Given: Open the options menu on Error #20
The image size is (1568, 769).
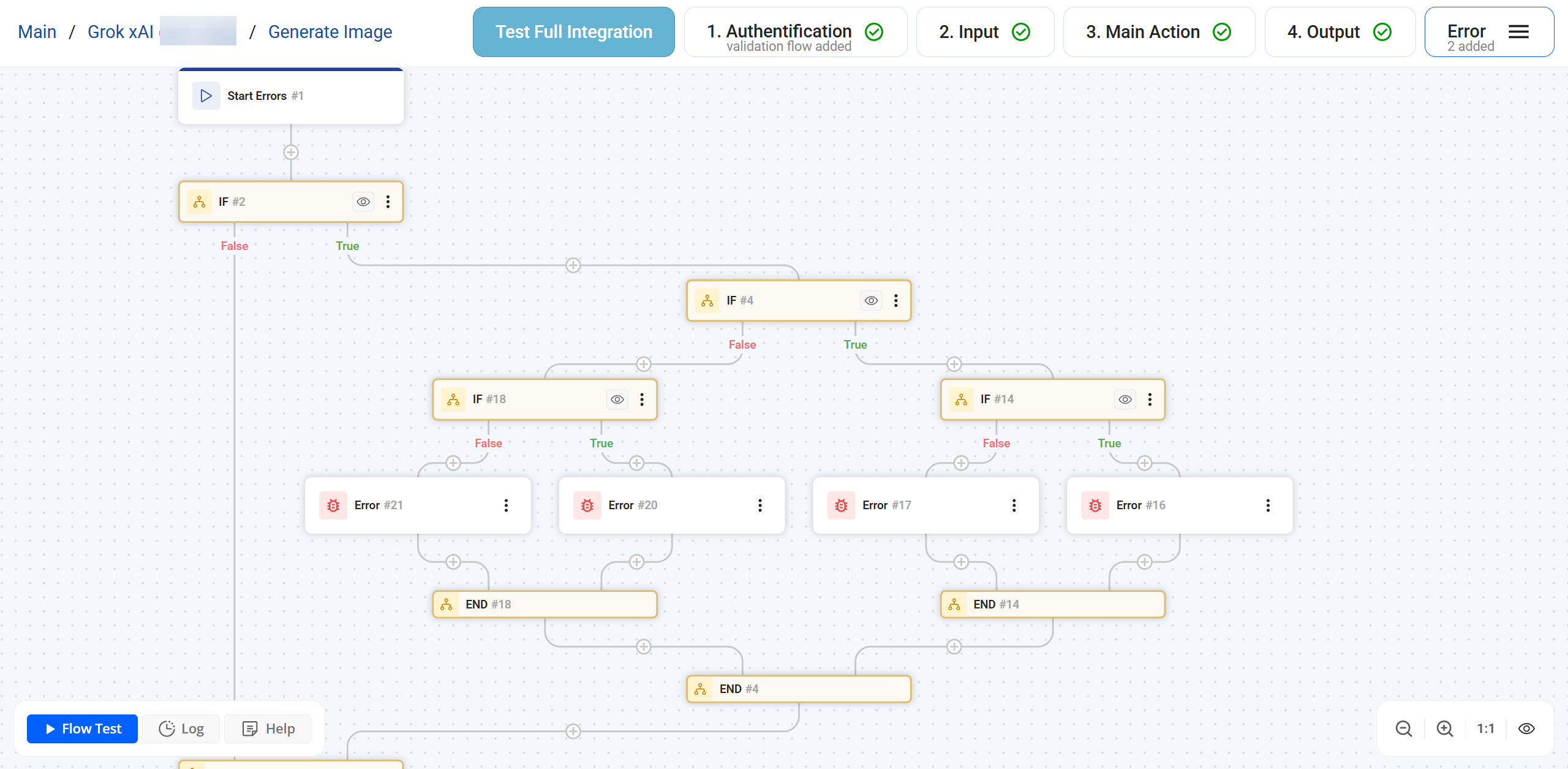Looking at the screenshot, I should (760, 505).
